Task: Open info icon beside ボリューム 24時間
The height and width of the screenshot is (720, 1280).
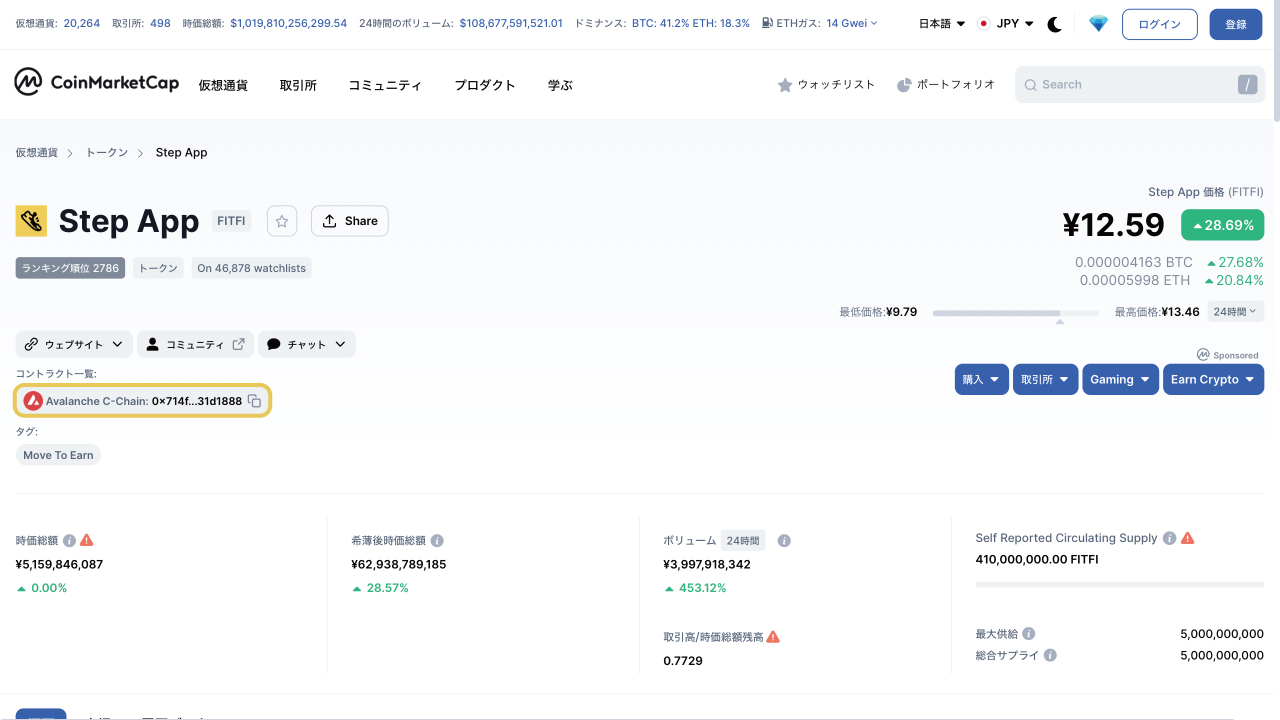Action: point(784,540)
